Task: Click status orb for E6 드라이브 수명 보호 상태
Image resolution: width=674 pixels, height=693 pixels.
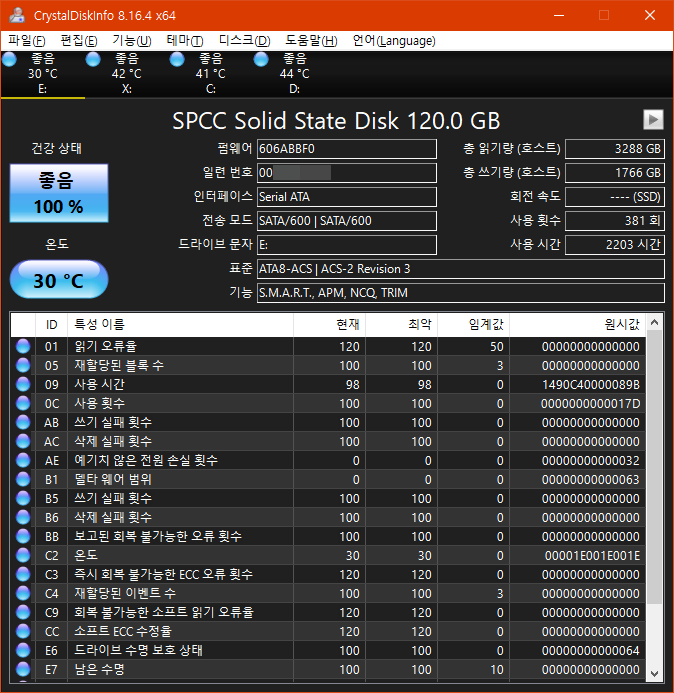Action: 23,650
